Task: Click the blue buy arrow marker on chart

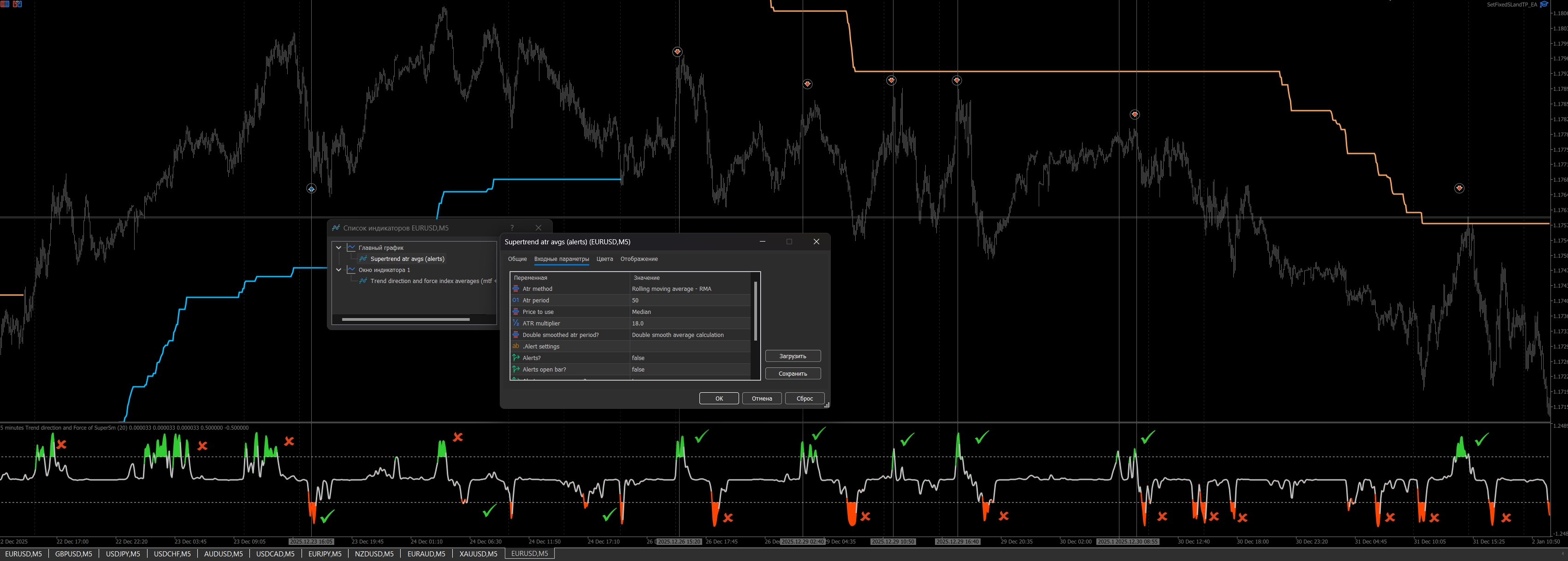Action: (311, 189)
